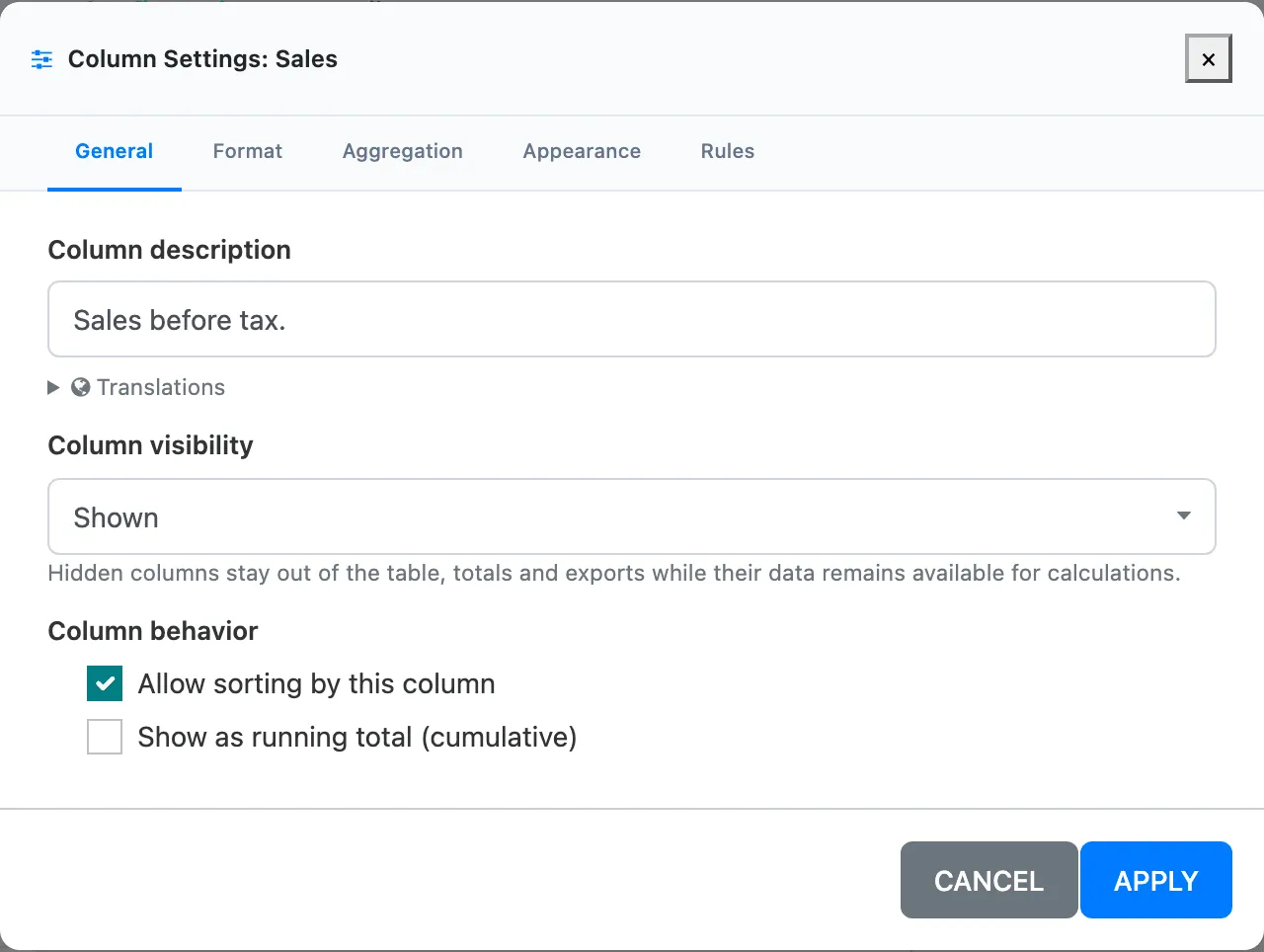This screenshot has width=1264, height=952.
Task: Close the Column Settings dialog
Action: pyautogui.click(x=1208, y=59)
